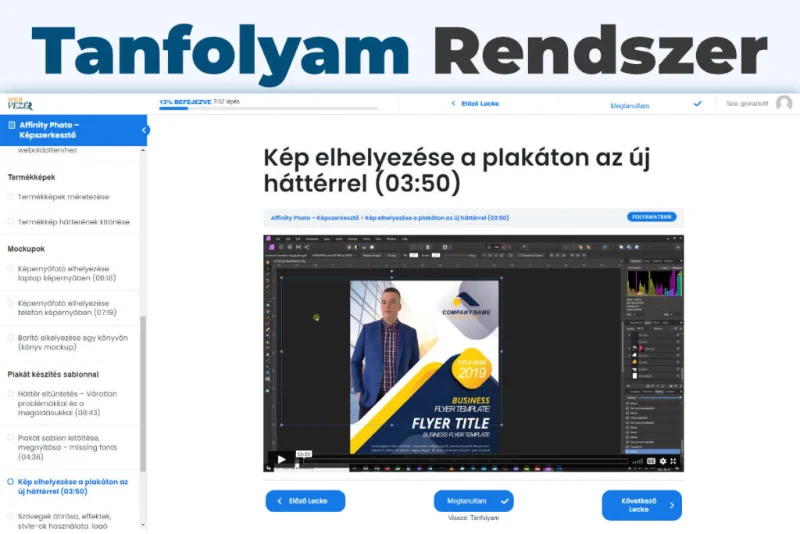The image size is (800, 534).
Task: Enter fullscreen mode on video player
Action: [x=675, y=461]
